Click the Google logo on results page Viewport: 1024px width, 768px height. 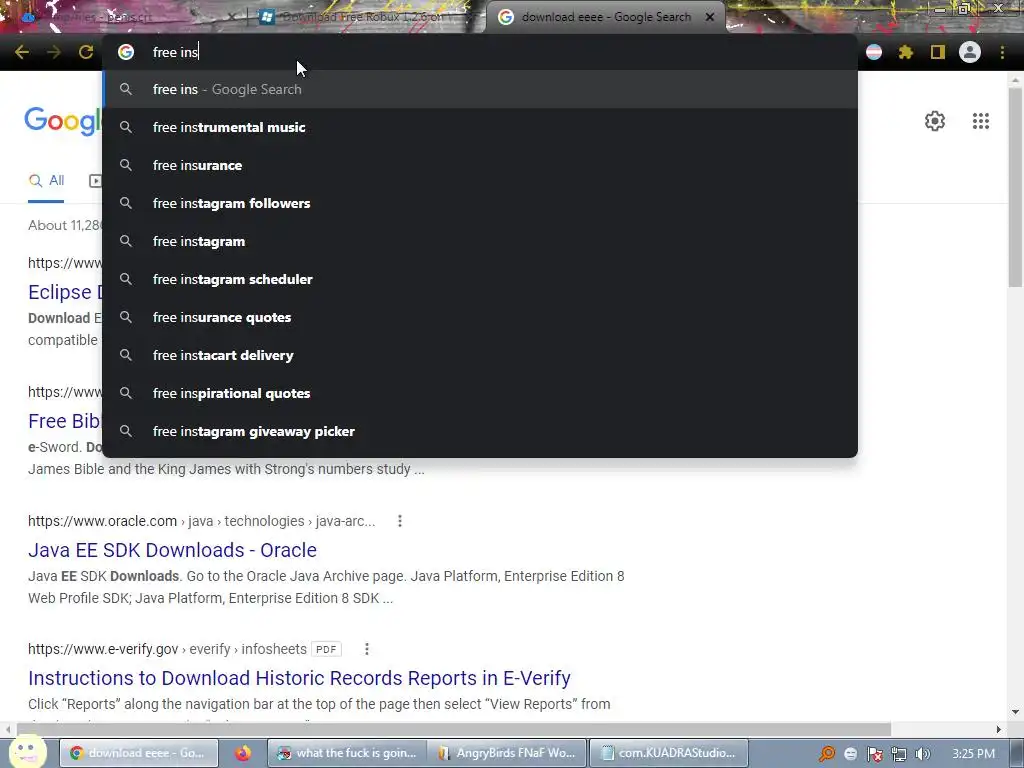pos(63,121)
